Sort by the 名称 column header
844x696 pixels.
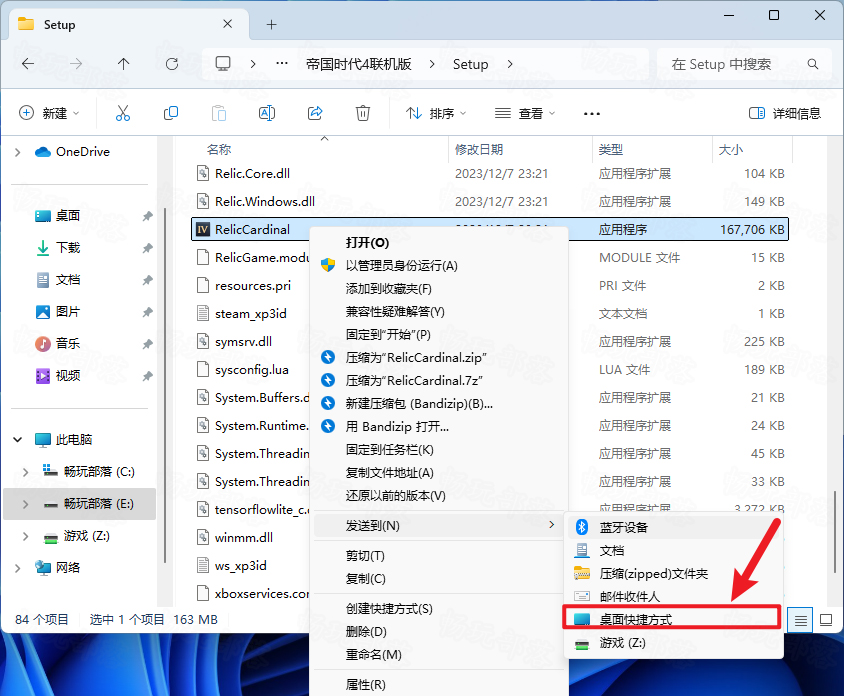219,150
